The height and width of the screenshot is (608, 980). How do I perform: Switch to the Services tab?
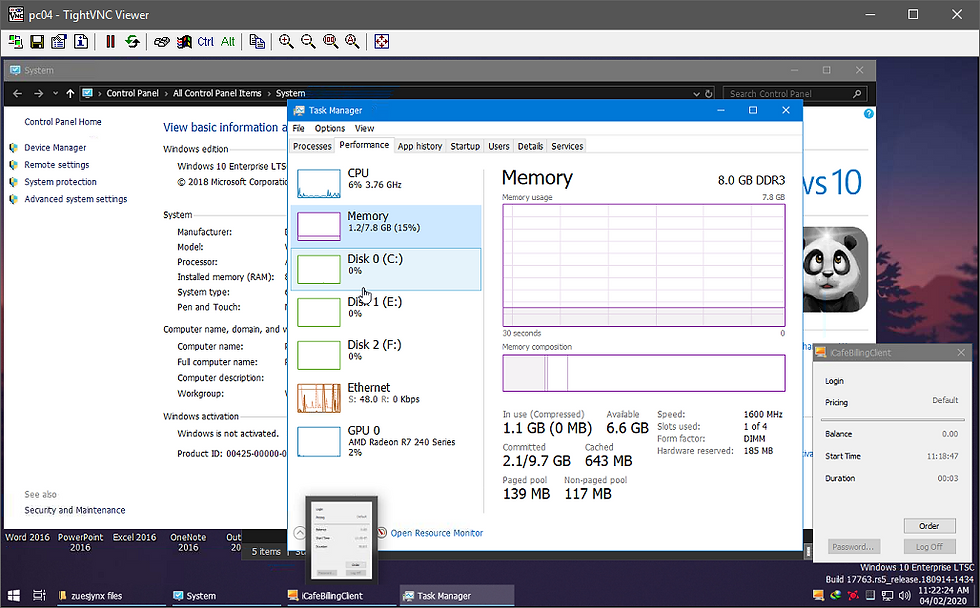pyautogui.click(x=567, y=146)
